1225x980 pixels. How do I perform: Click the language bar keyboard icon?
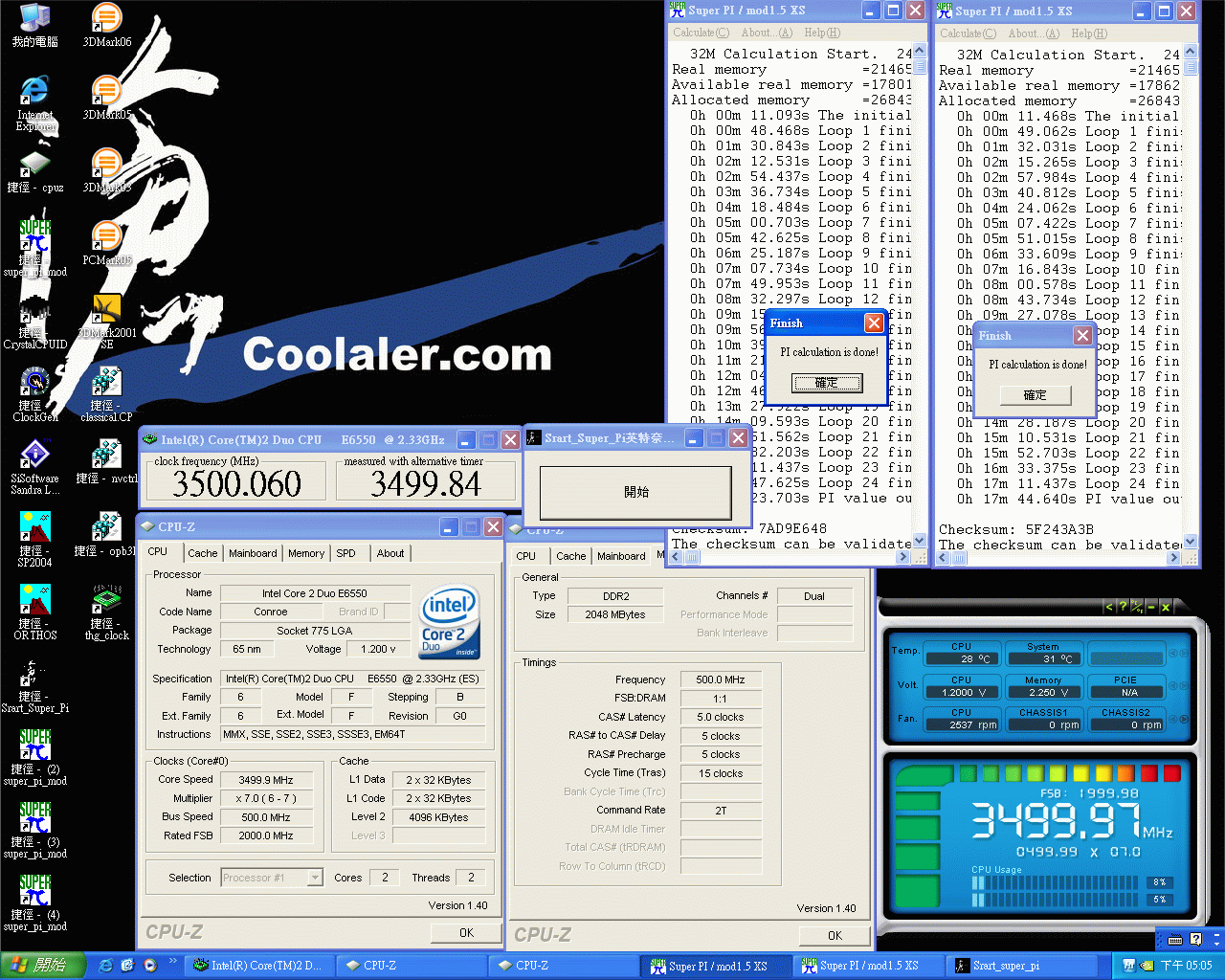[1175, 939]
